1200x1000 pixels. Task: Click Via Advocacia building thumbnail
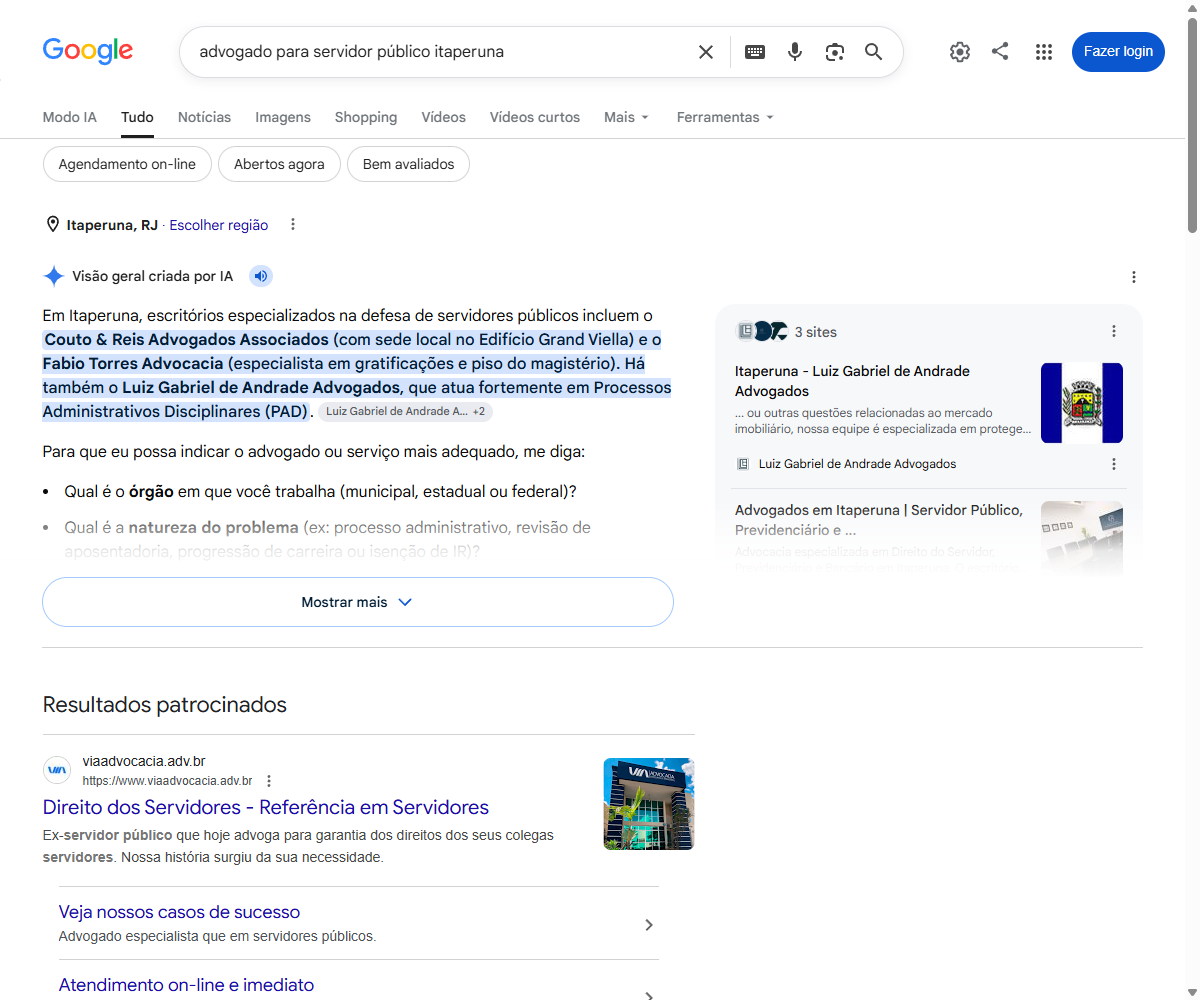[649, 804]
